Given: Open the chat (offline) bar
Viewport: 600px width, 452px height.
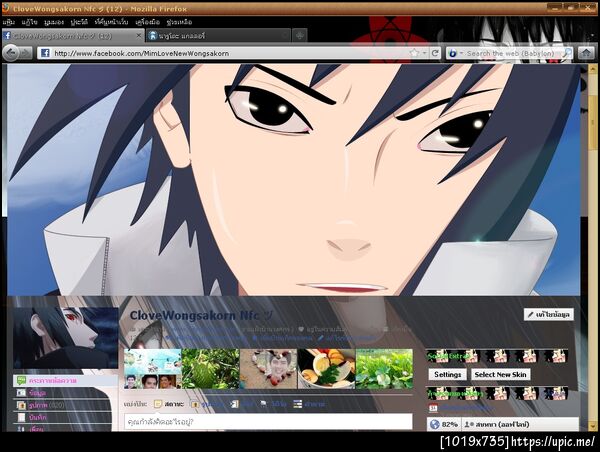Looking at the screenshot, I should (x=520, y=424).
